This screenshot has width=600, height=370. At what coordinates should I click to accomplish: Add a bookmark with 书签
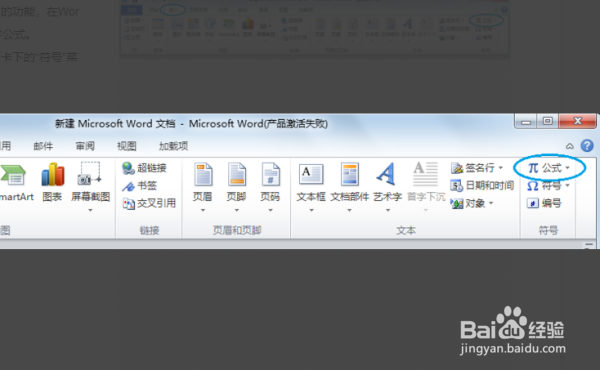tap(139, 186)
